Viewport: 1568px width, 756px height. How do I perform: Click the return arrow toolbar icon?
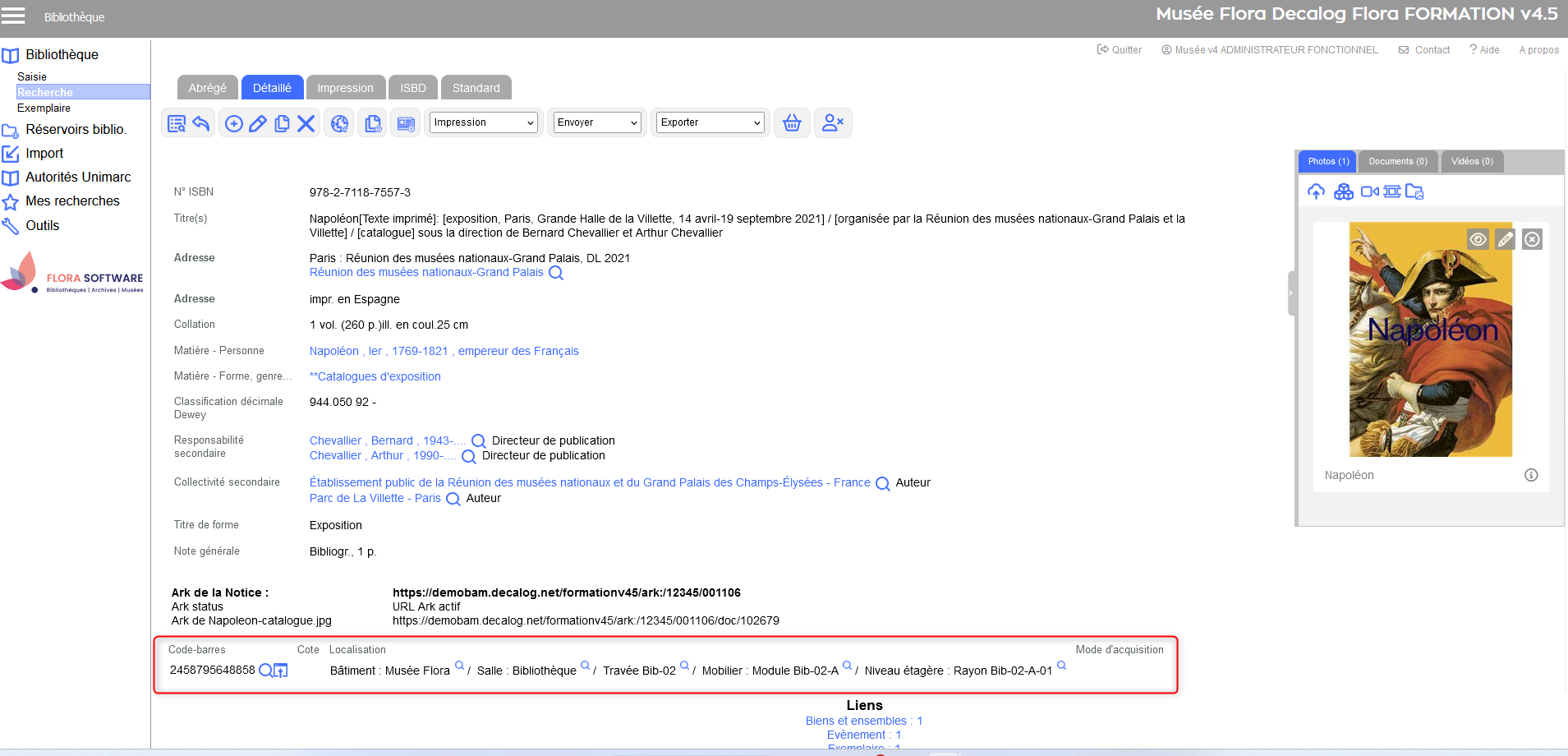(201, 123)
